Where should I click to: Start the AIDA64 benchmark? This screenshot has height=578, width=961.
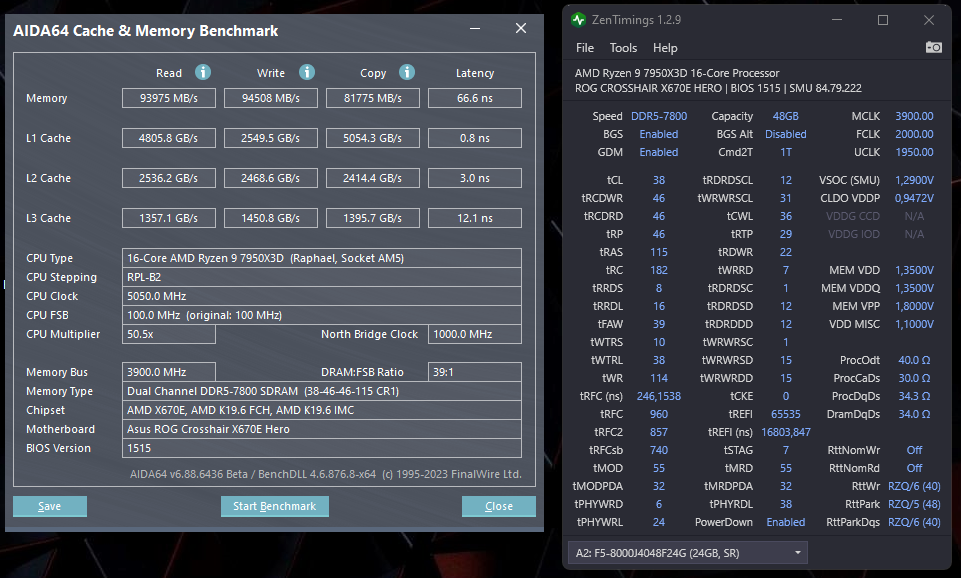(x=275, y=506)
